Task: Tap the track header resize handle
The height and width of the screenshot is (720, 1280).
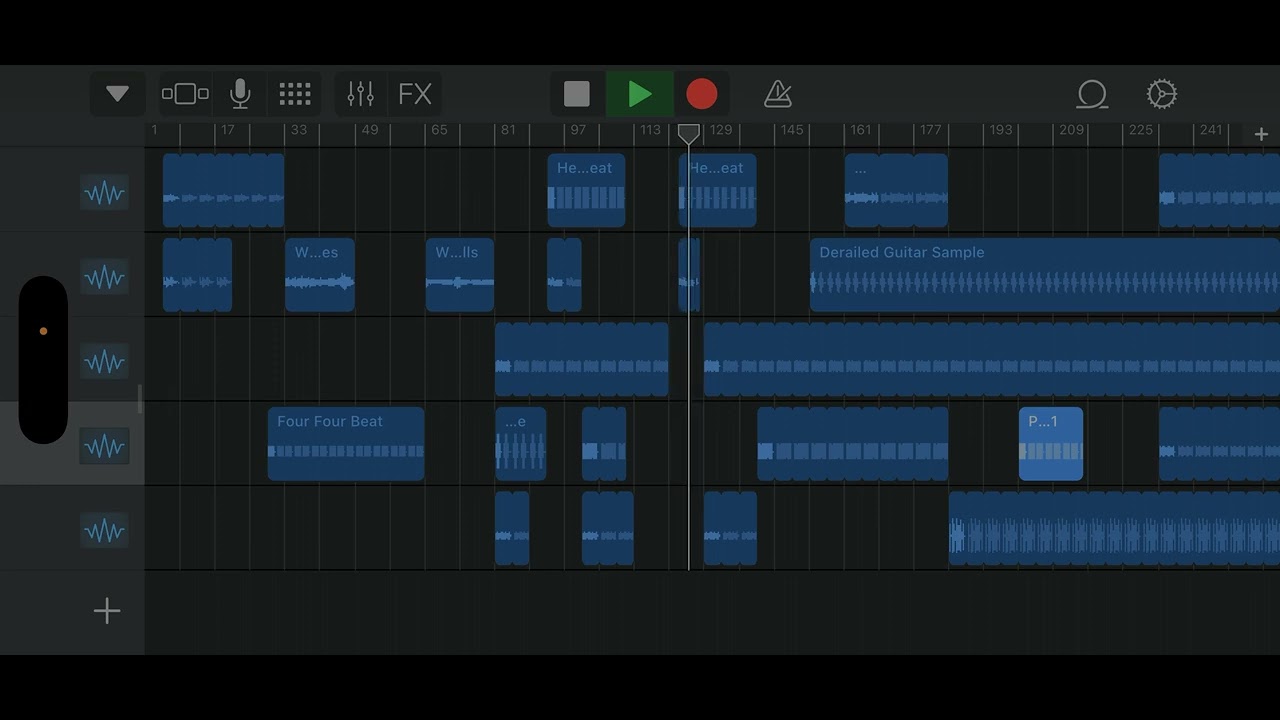Action: click(140, 399)
